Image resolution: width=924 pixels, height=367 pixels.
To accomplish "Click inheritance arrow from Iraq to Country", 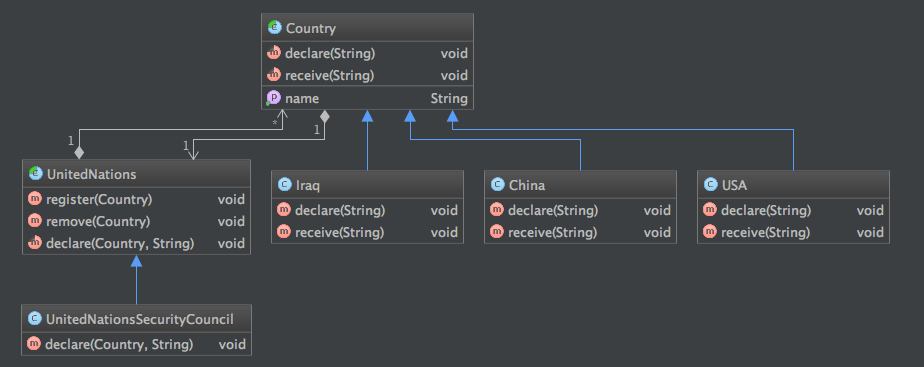I will point(367,117).
